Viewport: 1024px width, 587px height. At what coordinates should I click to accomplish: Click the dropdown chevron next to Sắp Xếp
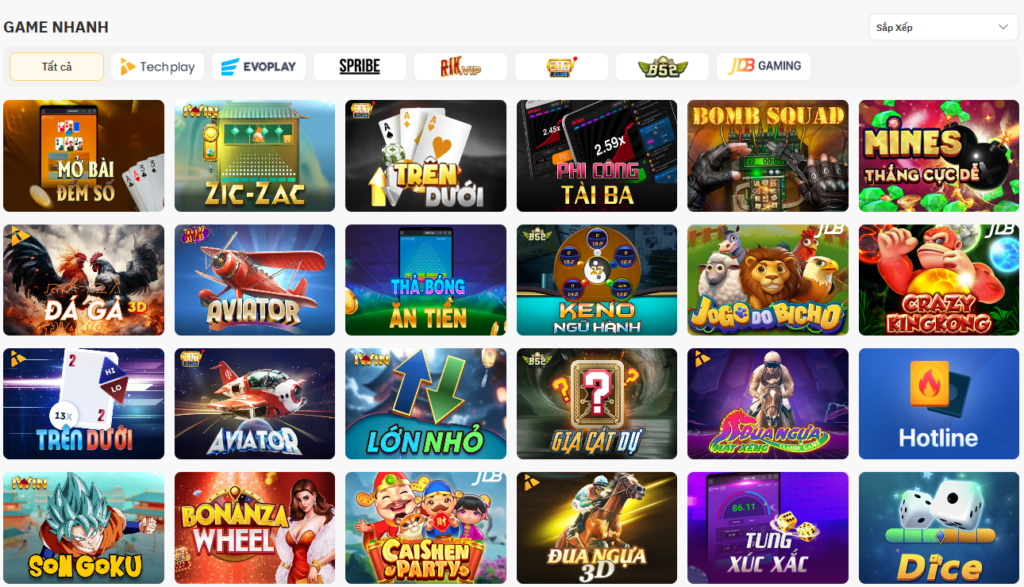click(1003, 27)
